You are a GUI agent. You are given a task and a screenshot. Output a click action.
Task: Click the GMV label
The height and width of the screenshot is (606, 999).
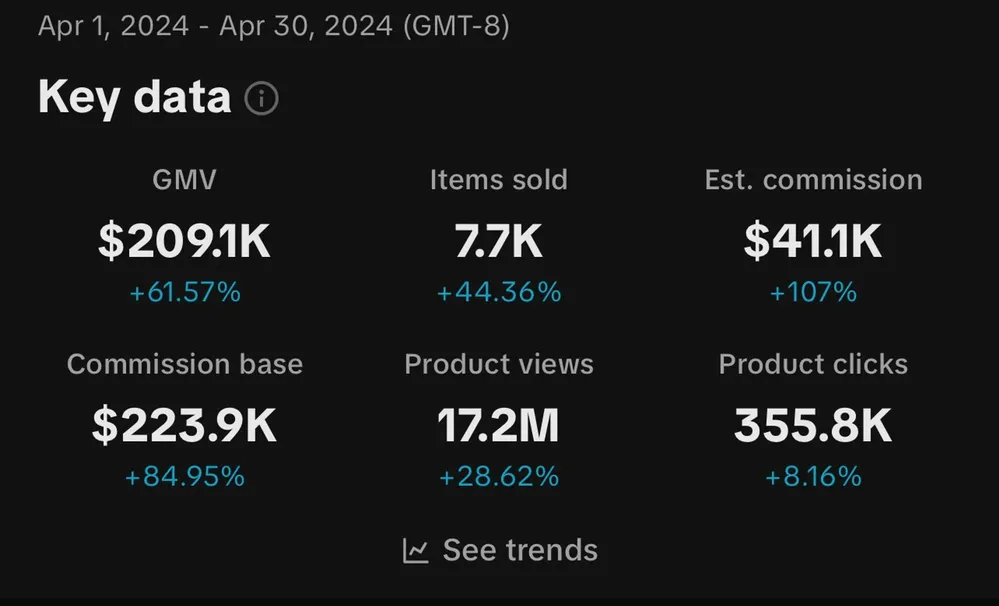pos(184,180)
